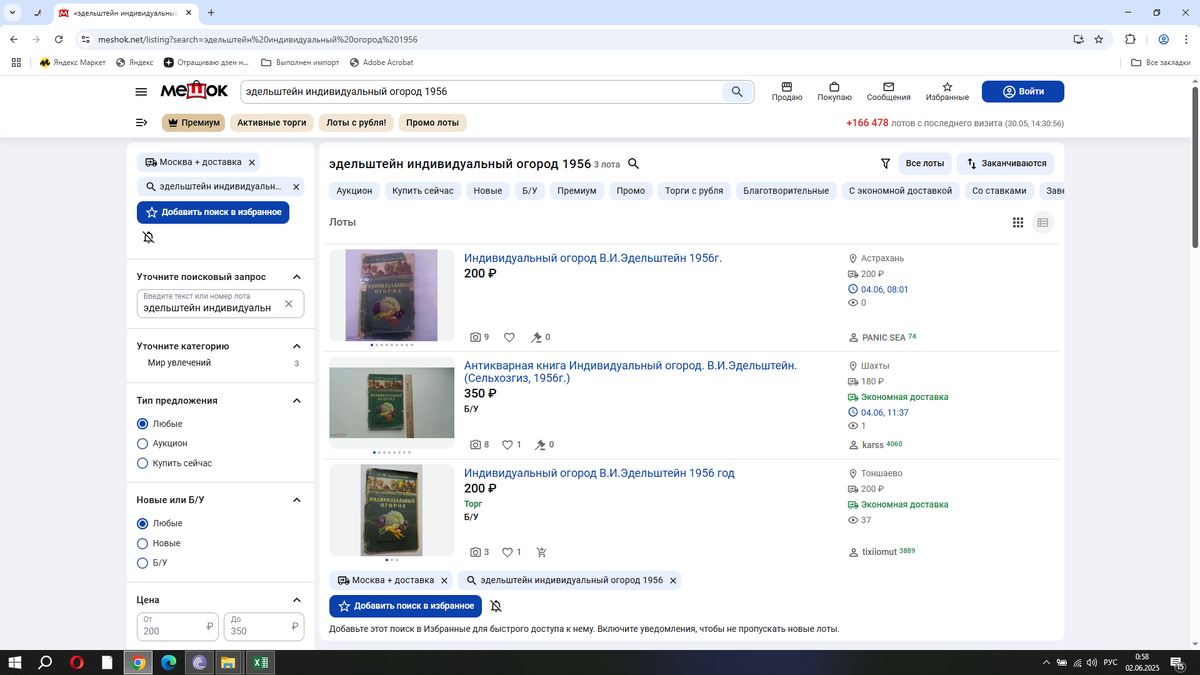This screenshot has height=675, width=1200.
Task: Remove Москва + доставка filter chip in sidebar
Action: pos(252,162)
